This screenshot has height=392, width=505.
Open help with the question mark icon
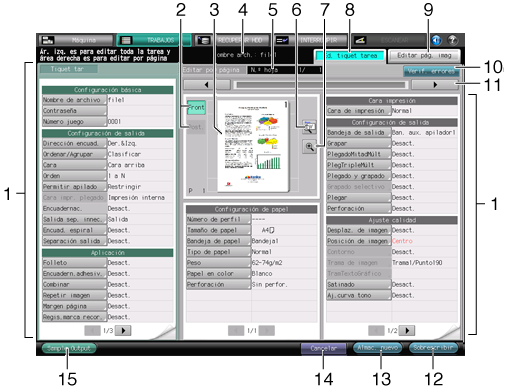(452, 40)
